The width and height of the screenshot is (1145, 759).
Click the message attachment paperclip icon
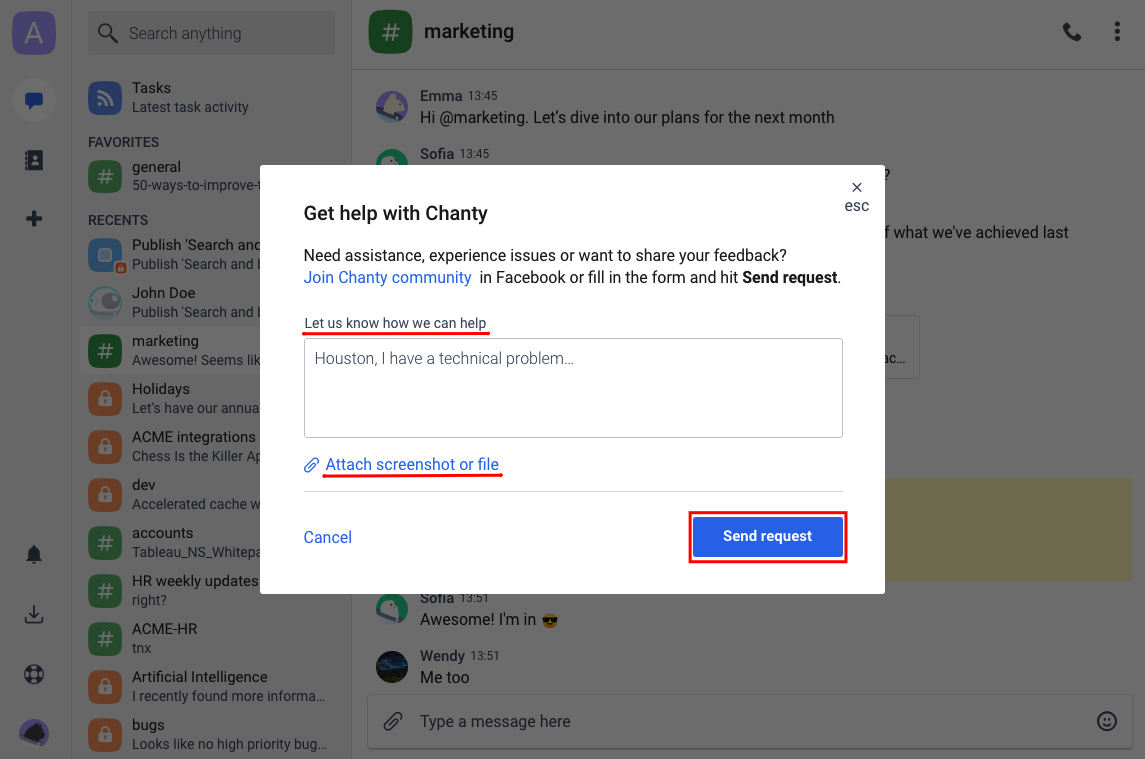pyautogui.click(x=394, y=721)
